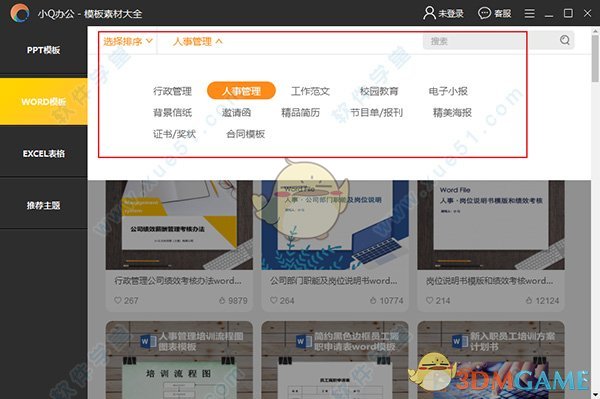Choose the 节目单/报刊 category
Image resolution: width=600 pixels, height=399 pixels.
click(x=377, y=112)
